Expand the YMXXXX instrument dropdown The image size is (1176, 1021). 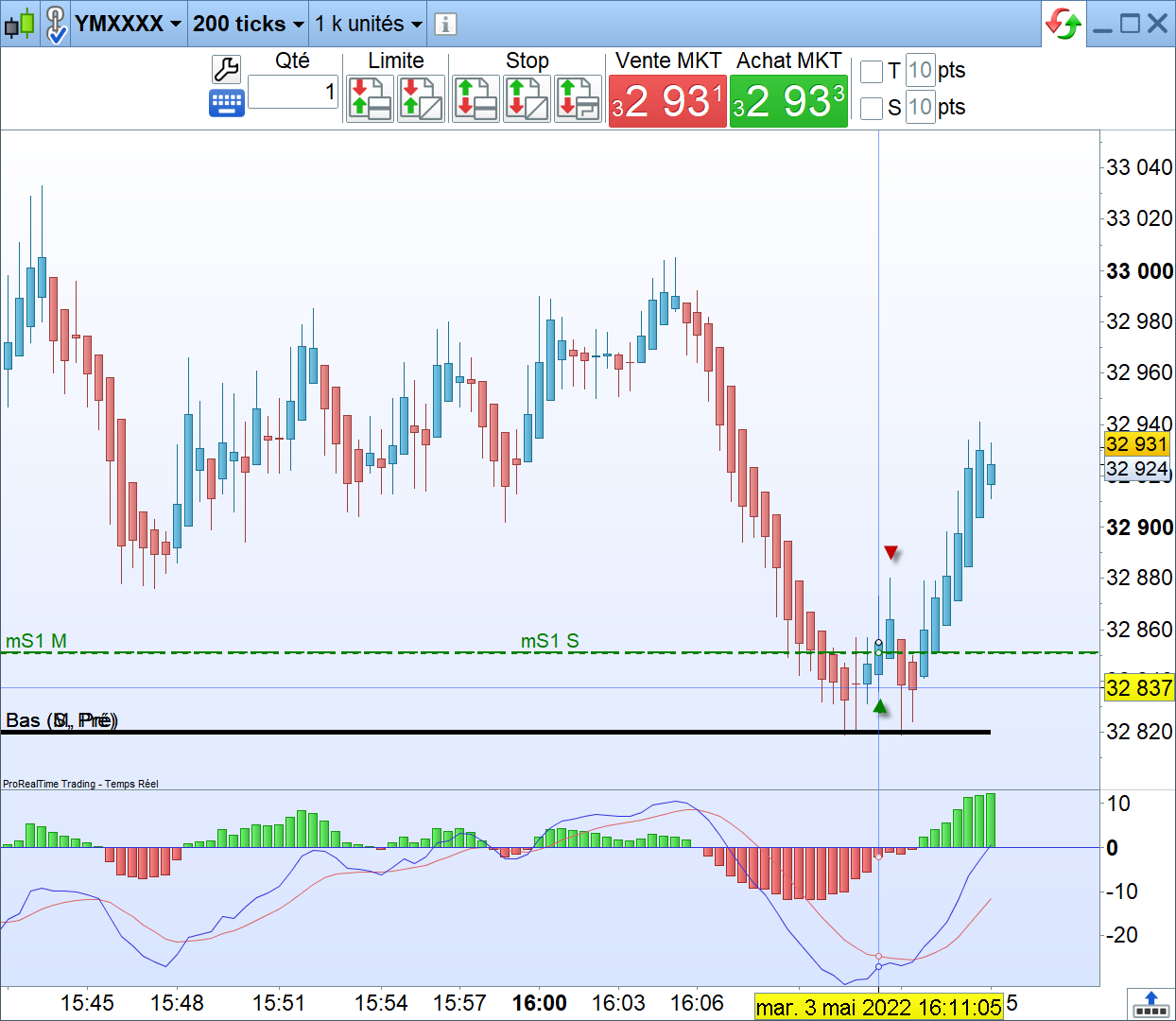128,24
